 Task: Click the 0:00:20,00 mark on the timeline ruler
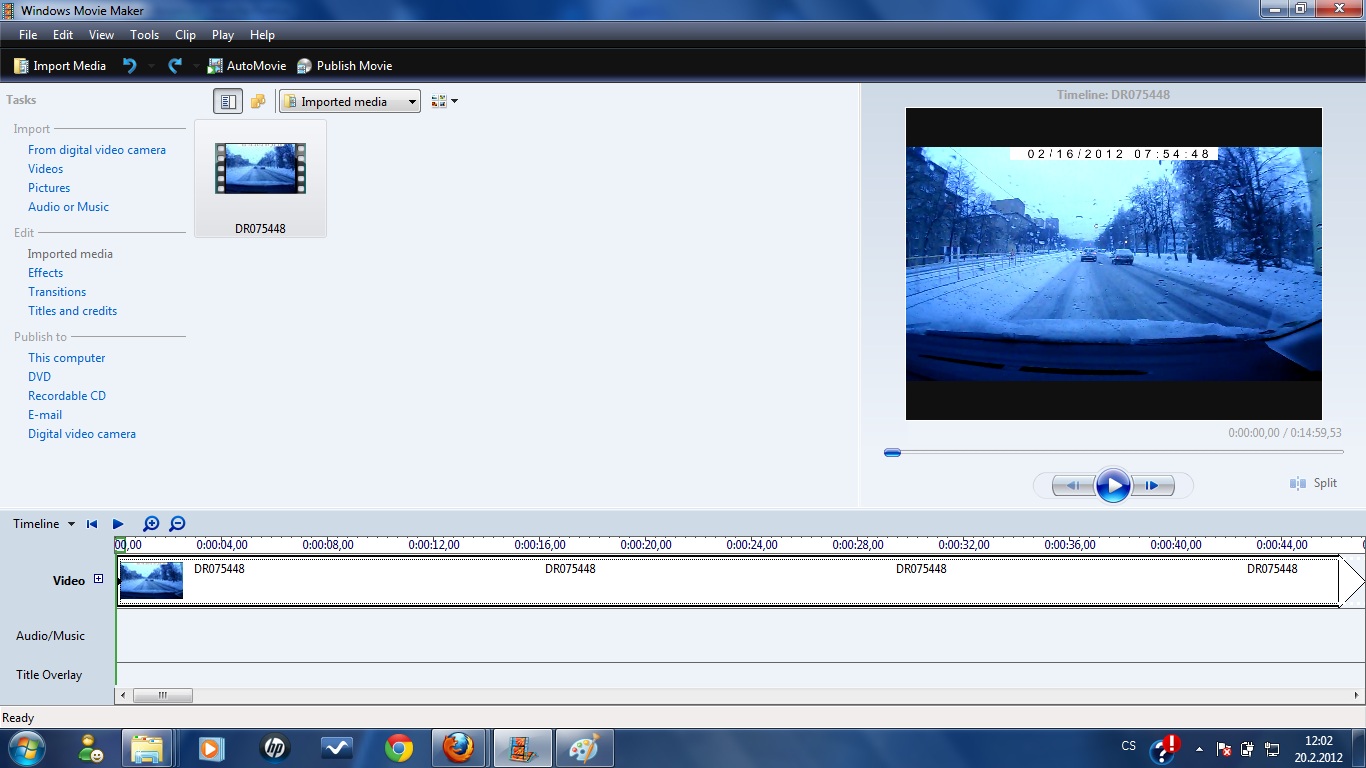[646, 545]
